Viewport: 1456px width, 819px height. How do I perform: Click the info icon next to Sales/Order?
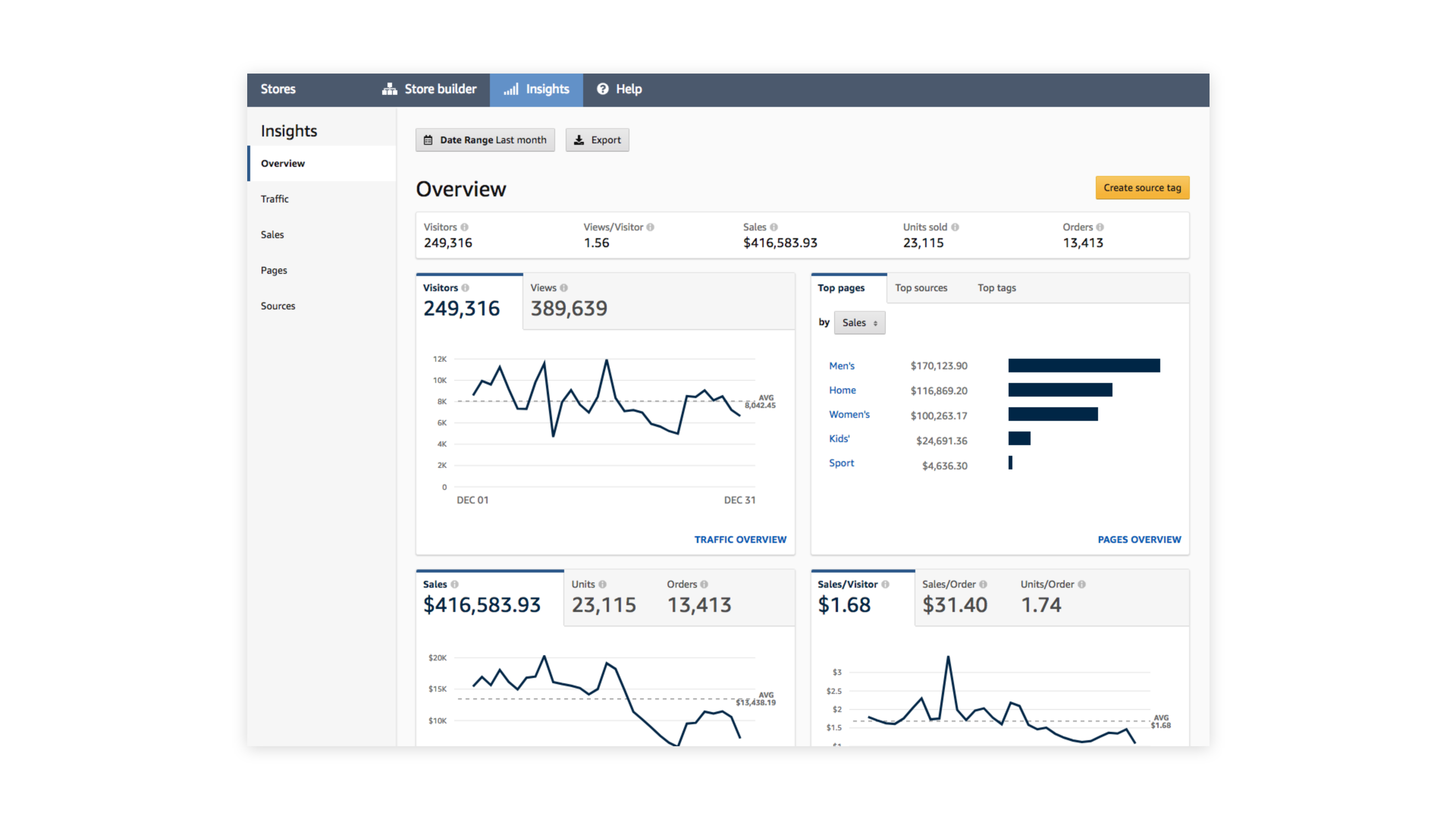pos(983,584)
